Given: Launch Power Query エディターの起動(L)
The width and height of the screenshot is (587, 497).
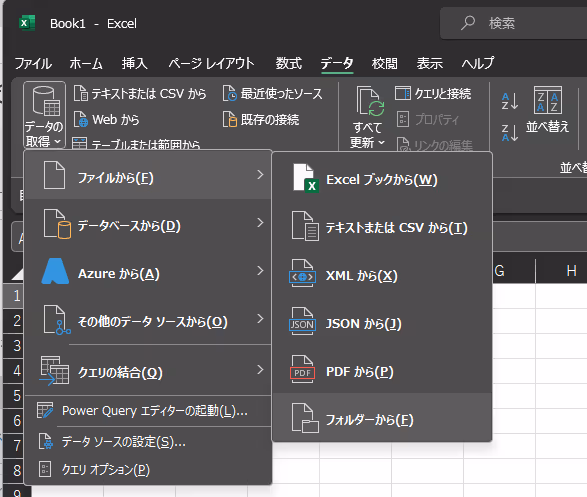Looking at the screenshot, I should [x=147, y=411].
